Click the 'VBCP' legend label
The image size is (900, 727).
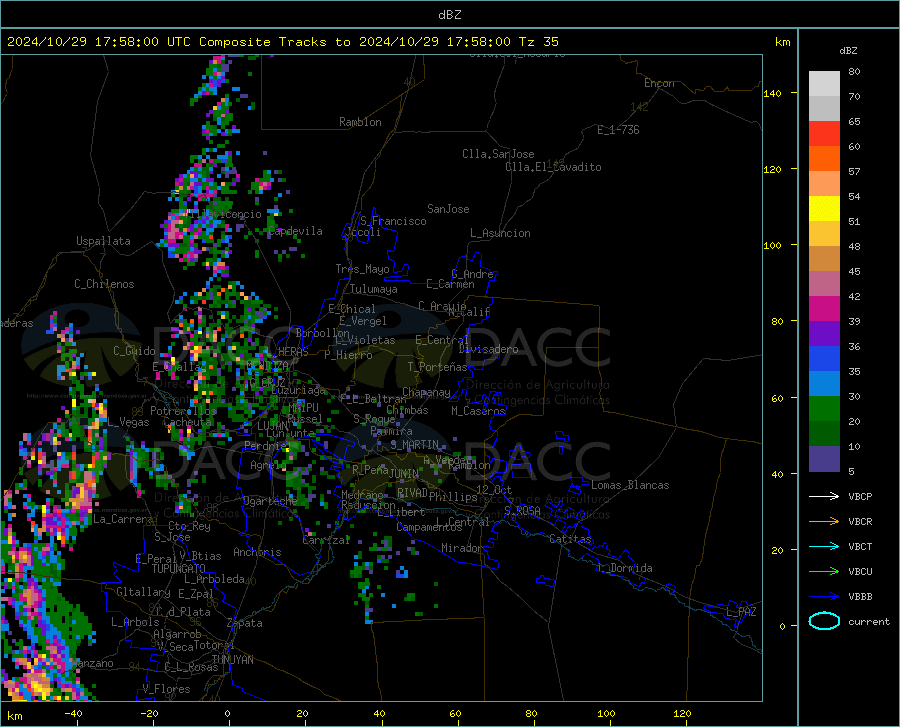(x=860, y=496)
